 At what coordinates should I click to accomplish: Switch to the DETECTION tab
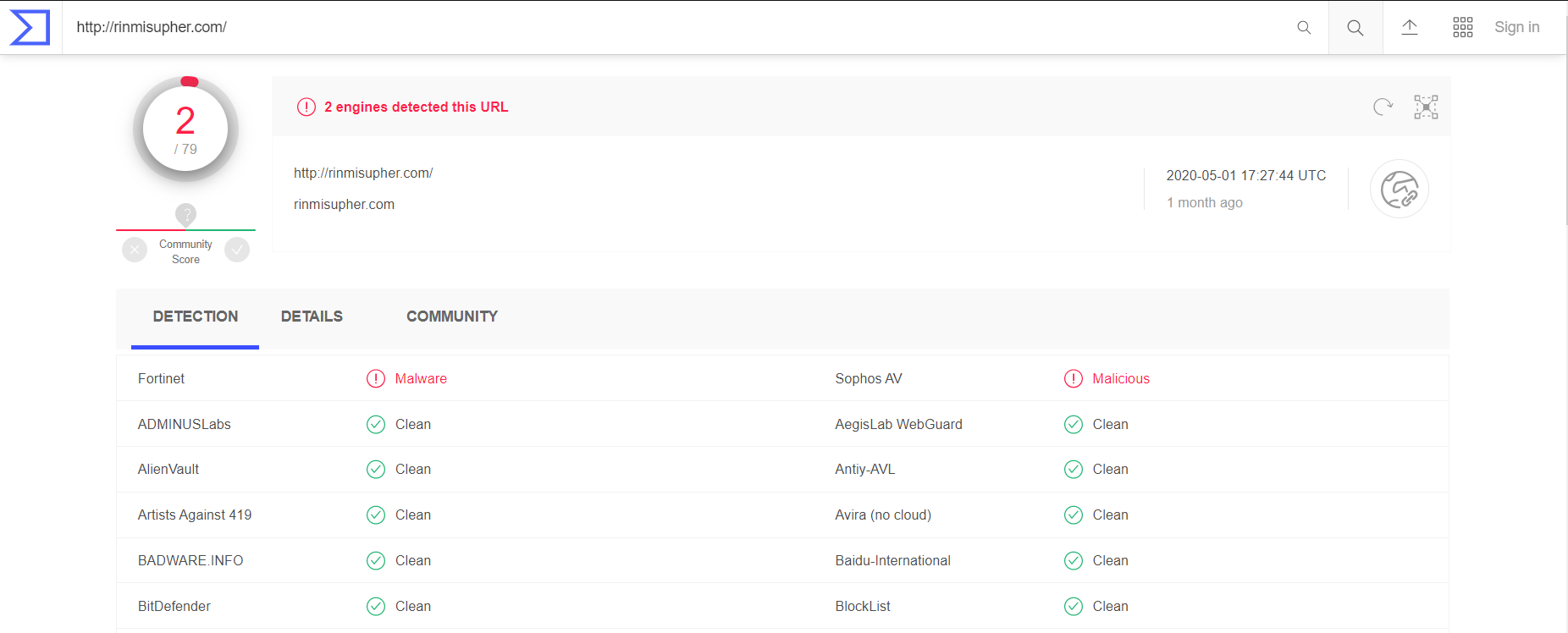(x=196, y=316)
